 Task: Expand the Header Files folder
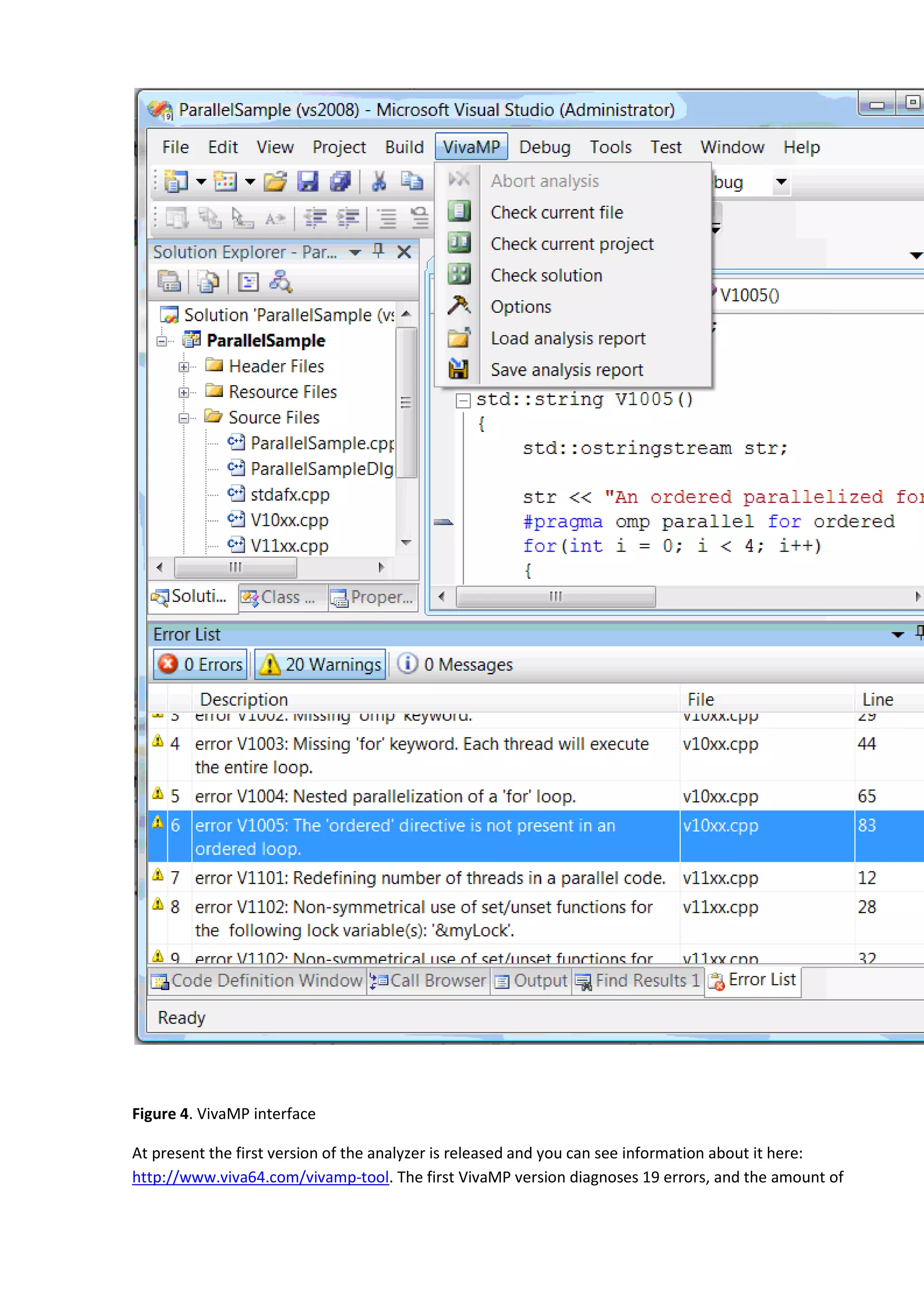pyautogui.click(x=183, y=367)
